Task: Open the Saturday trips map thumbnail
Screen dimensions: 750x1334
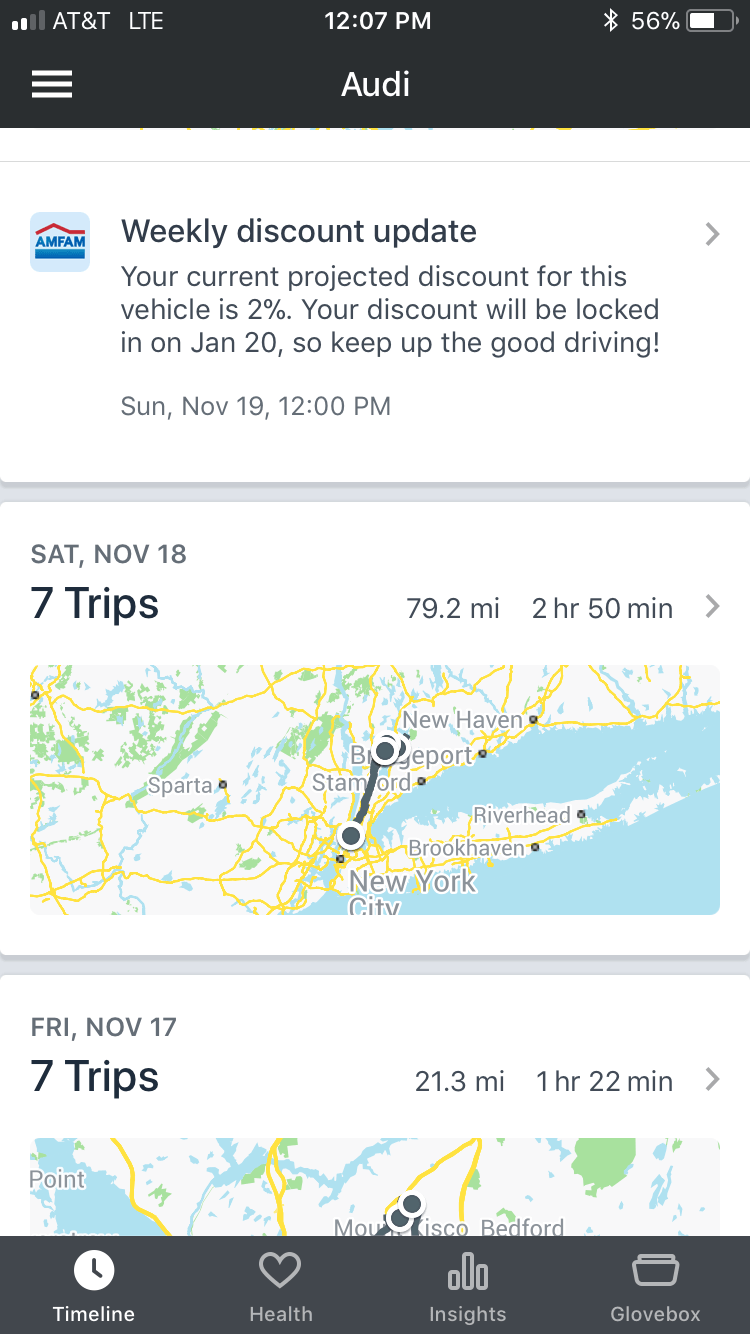Action: point(375,790)
